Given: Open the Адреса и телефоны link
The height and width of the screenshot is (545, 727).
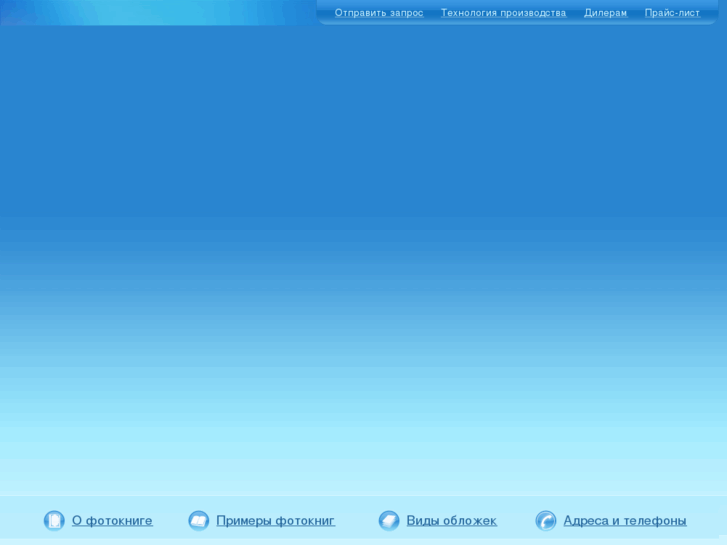Looking at the screenshot, I should coord(625,521).
